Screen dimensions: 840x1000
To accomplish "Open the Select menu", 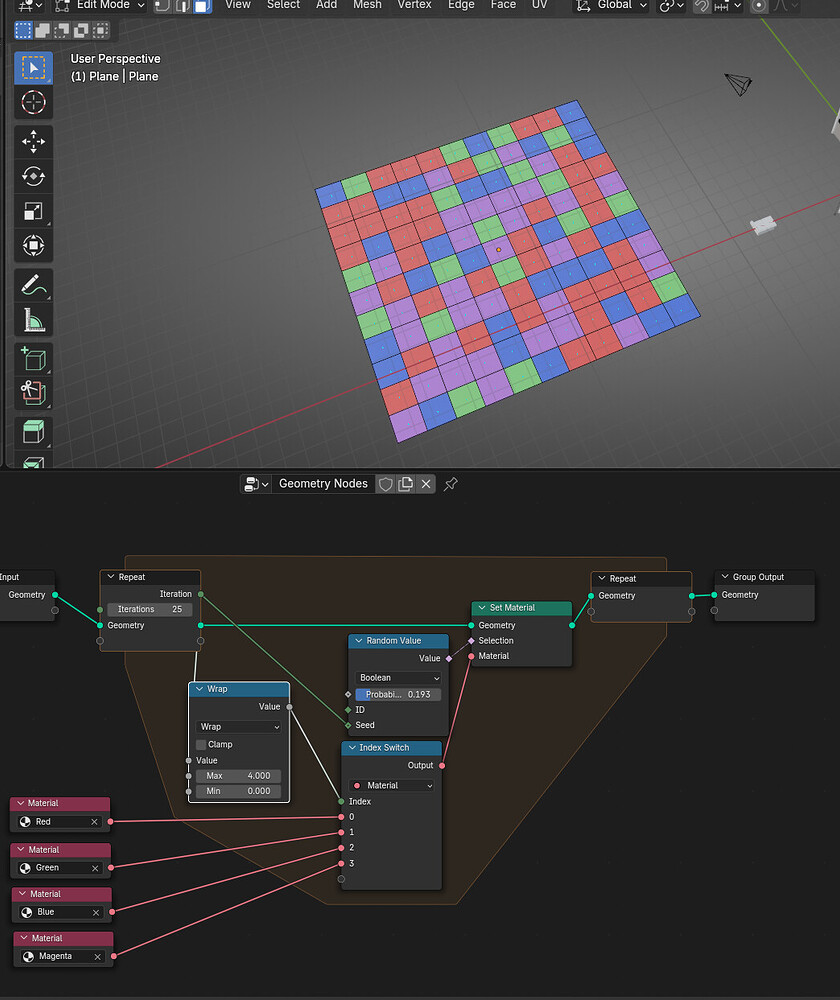I will click(283, 5).
